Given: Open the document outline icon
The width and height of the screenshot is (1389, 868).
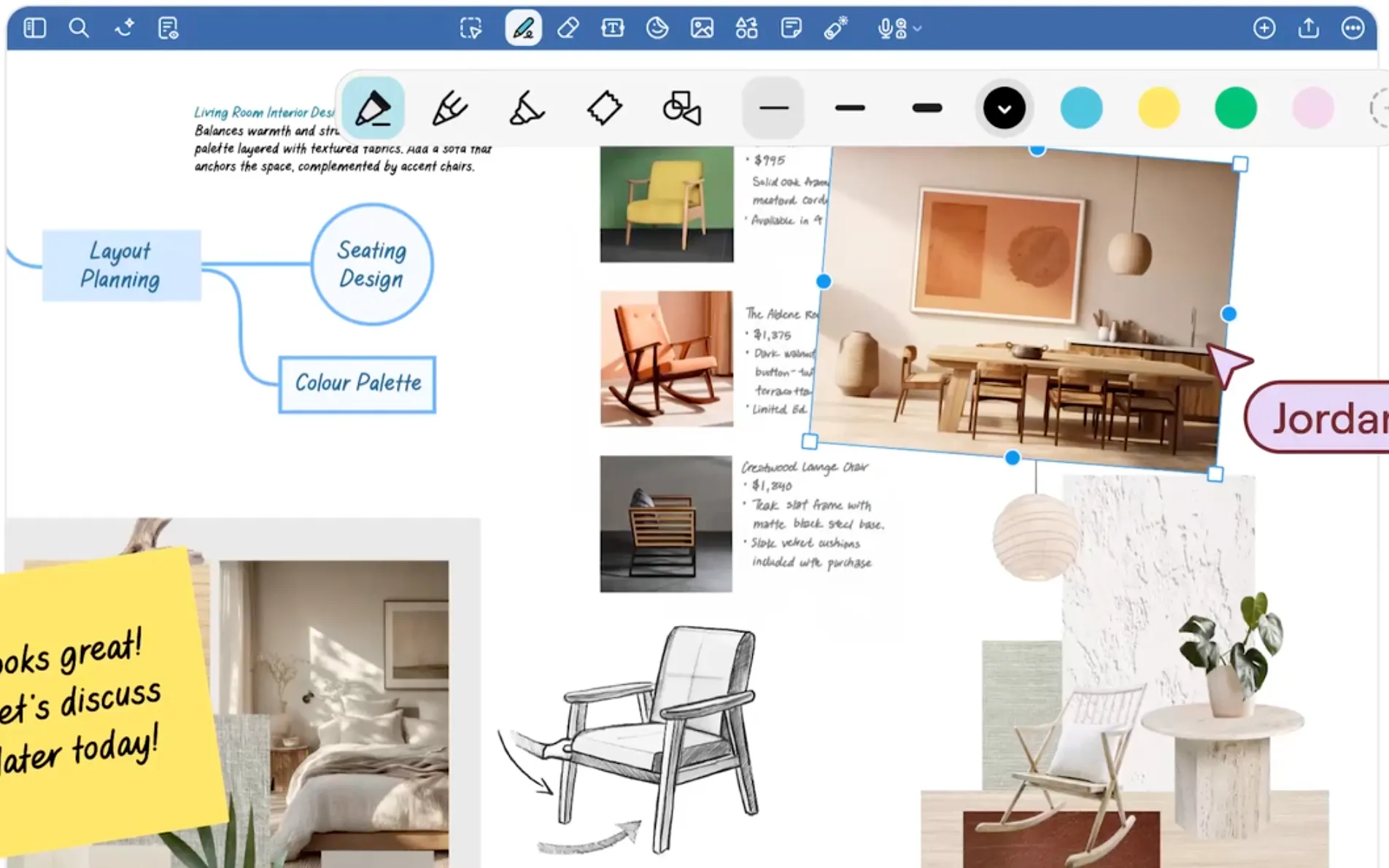Looking at the screenshot, I should click(169, 28).
